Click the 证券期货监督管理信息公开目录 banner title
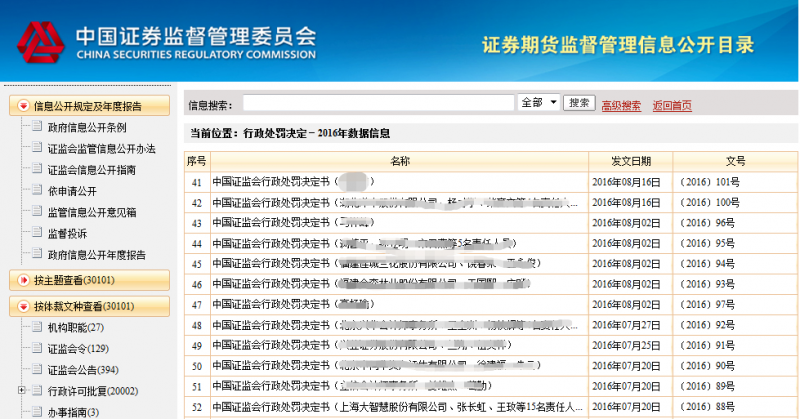This screenshot has height=419, width=800. pos(618,45)
